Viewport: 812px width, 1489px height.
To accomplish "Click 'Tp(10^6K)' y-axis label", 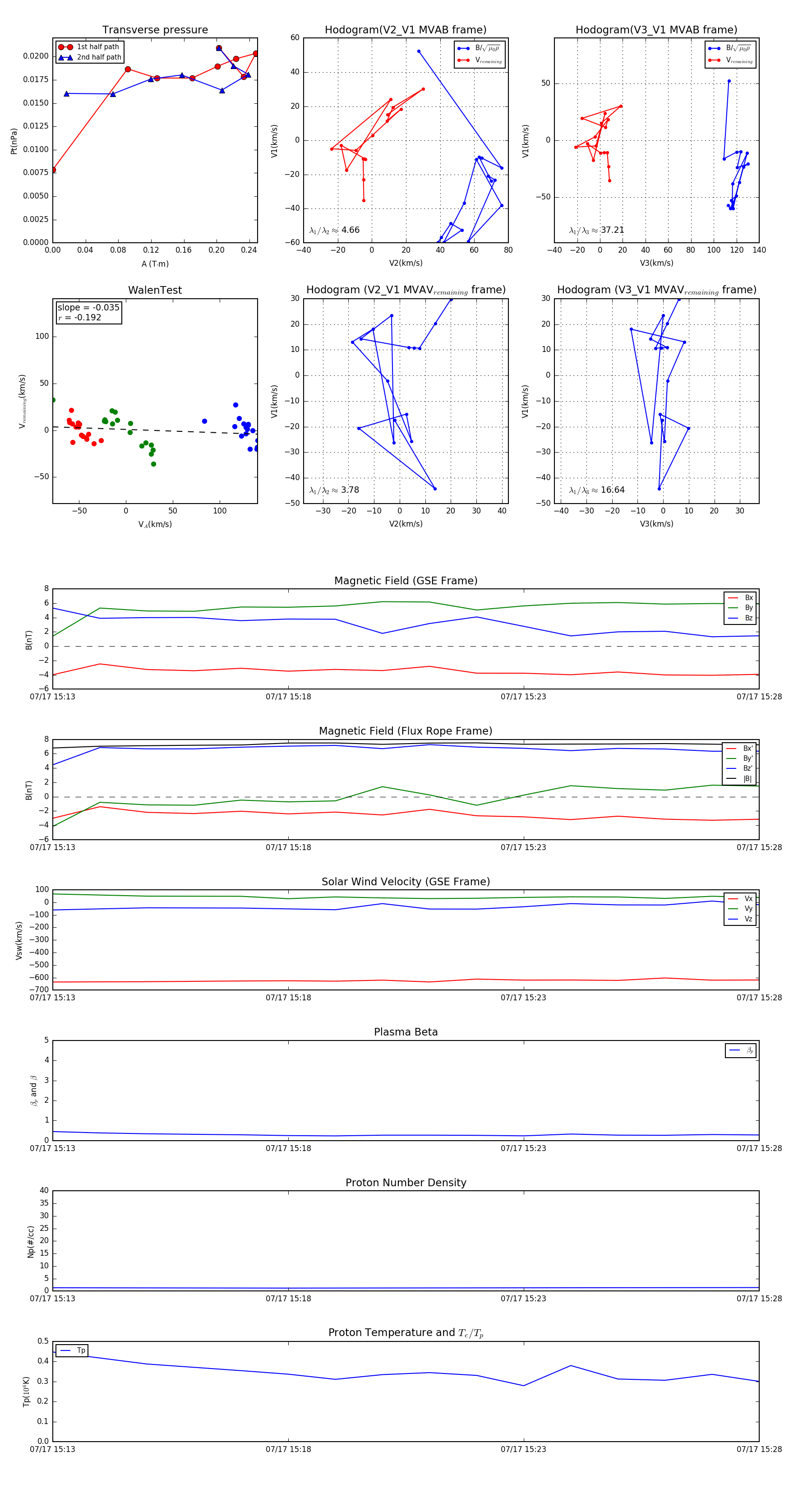I will pyautogui.click(x=26, y=1392).
